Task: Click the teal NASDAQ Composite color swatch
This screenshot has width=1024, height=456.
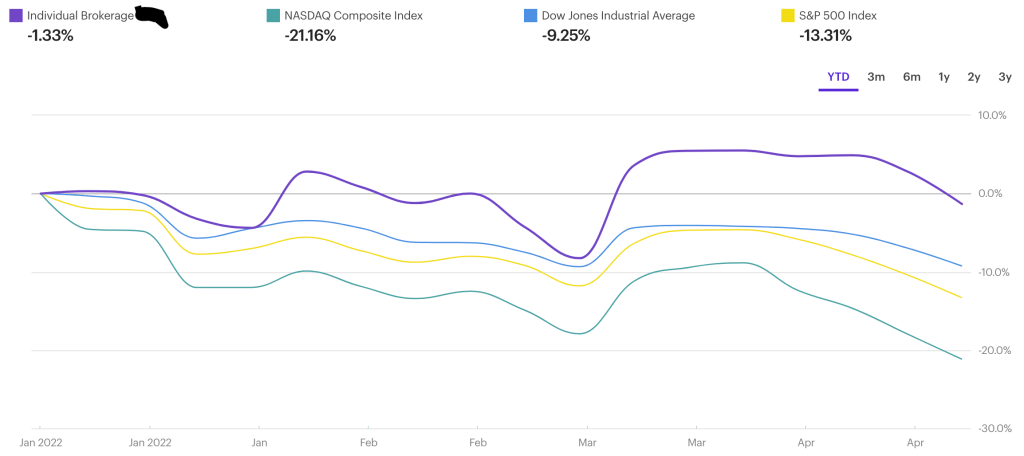Action: click(273, 16)
